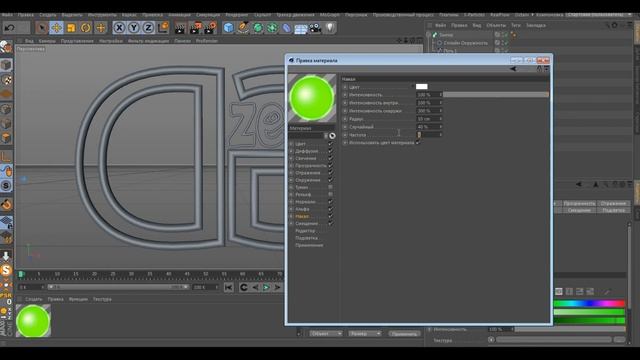This screenshot has width=640, height=360.
Task: Uncheck the Накал channel checkbox
Action: coord(330,216)
